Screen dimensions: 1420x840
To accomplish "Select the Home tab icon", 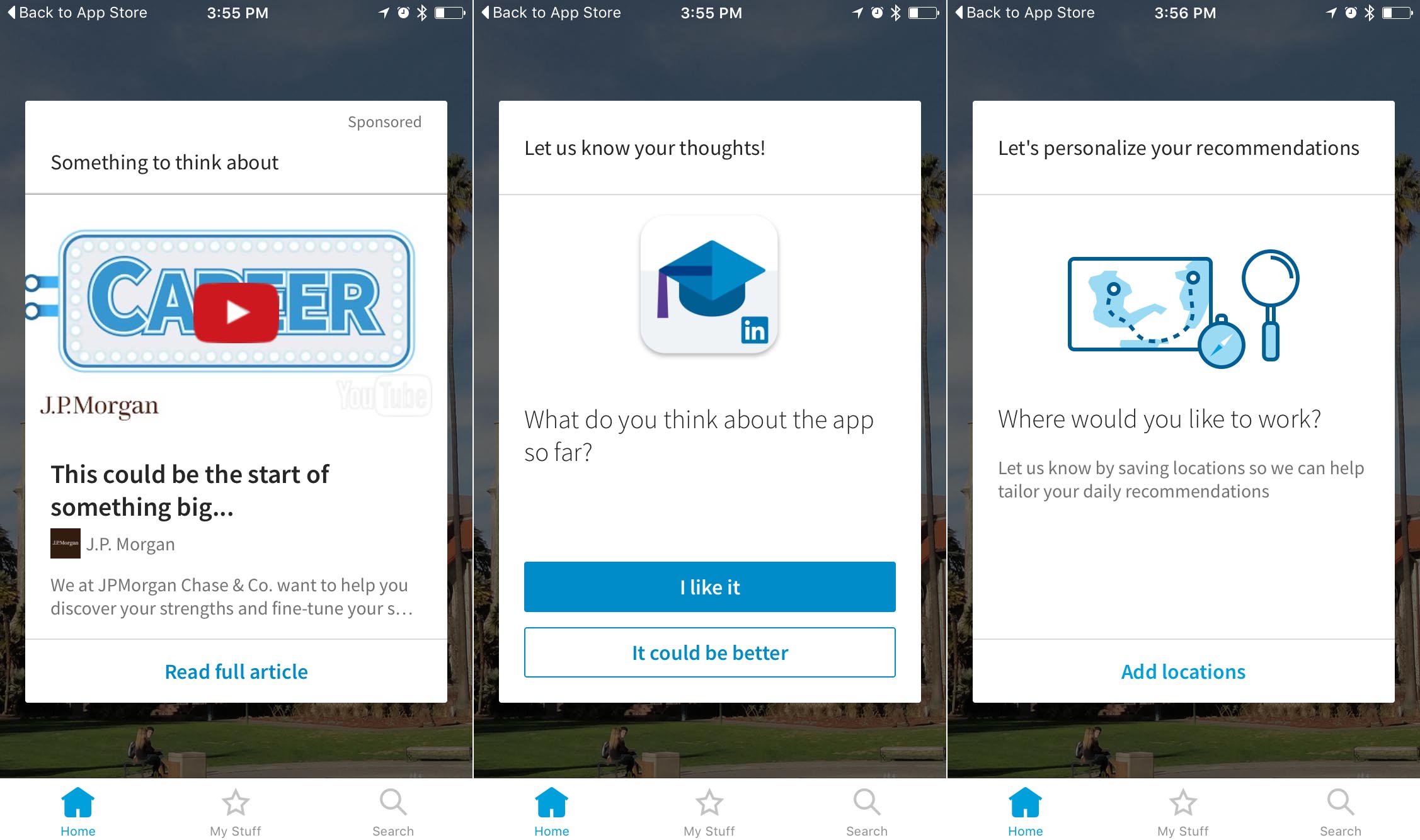I will [x=72, y=800].
